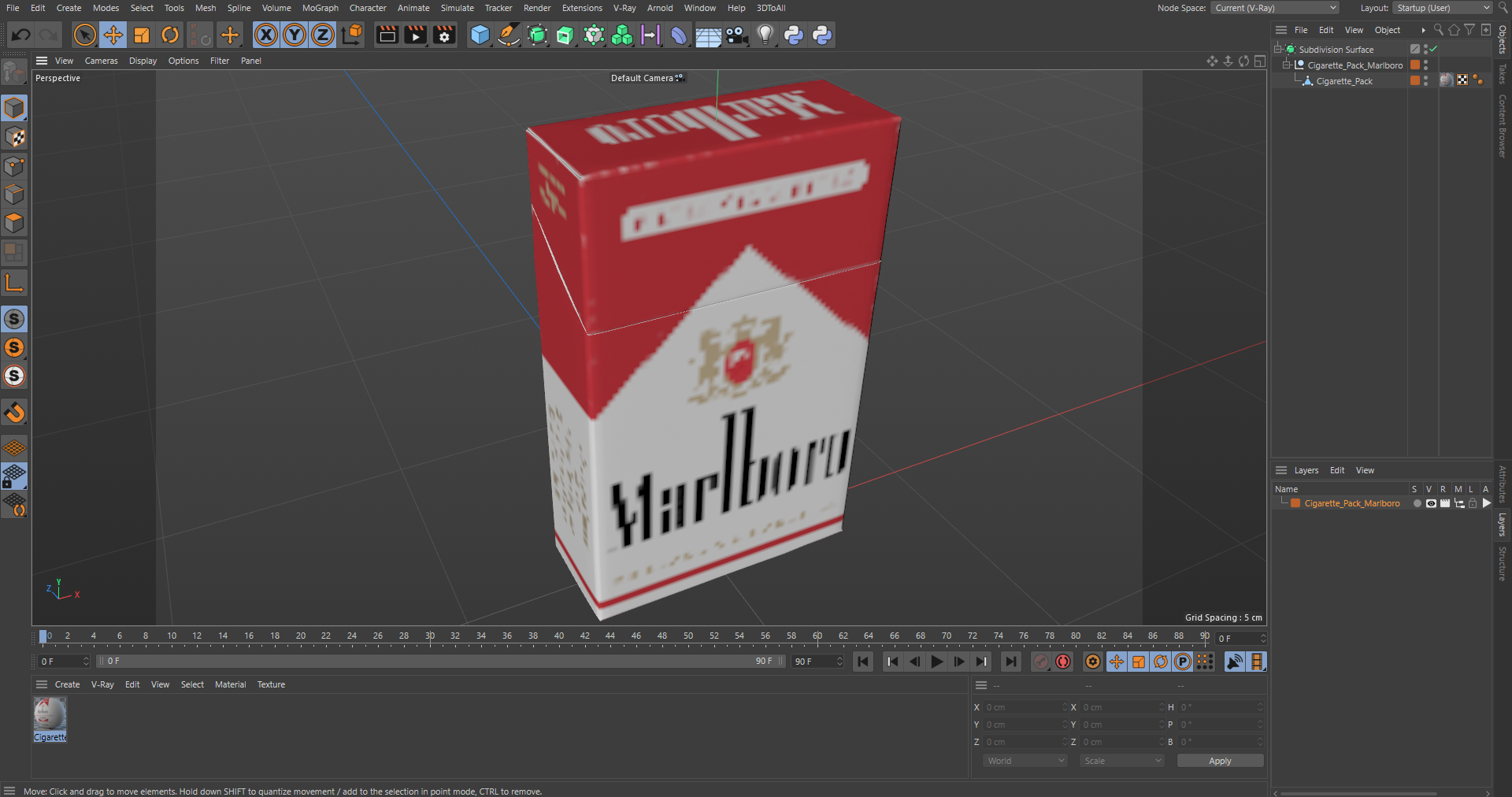Toggle lock icon on Cigarette_Pack_Marlboro layer

(1473, 503)
